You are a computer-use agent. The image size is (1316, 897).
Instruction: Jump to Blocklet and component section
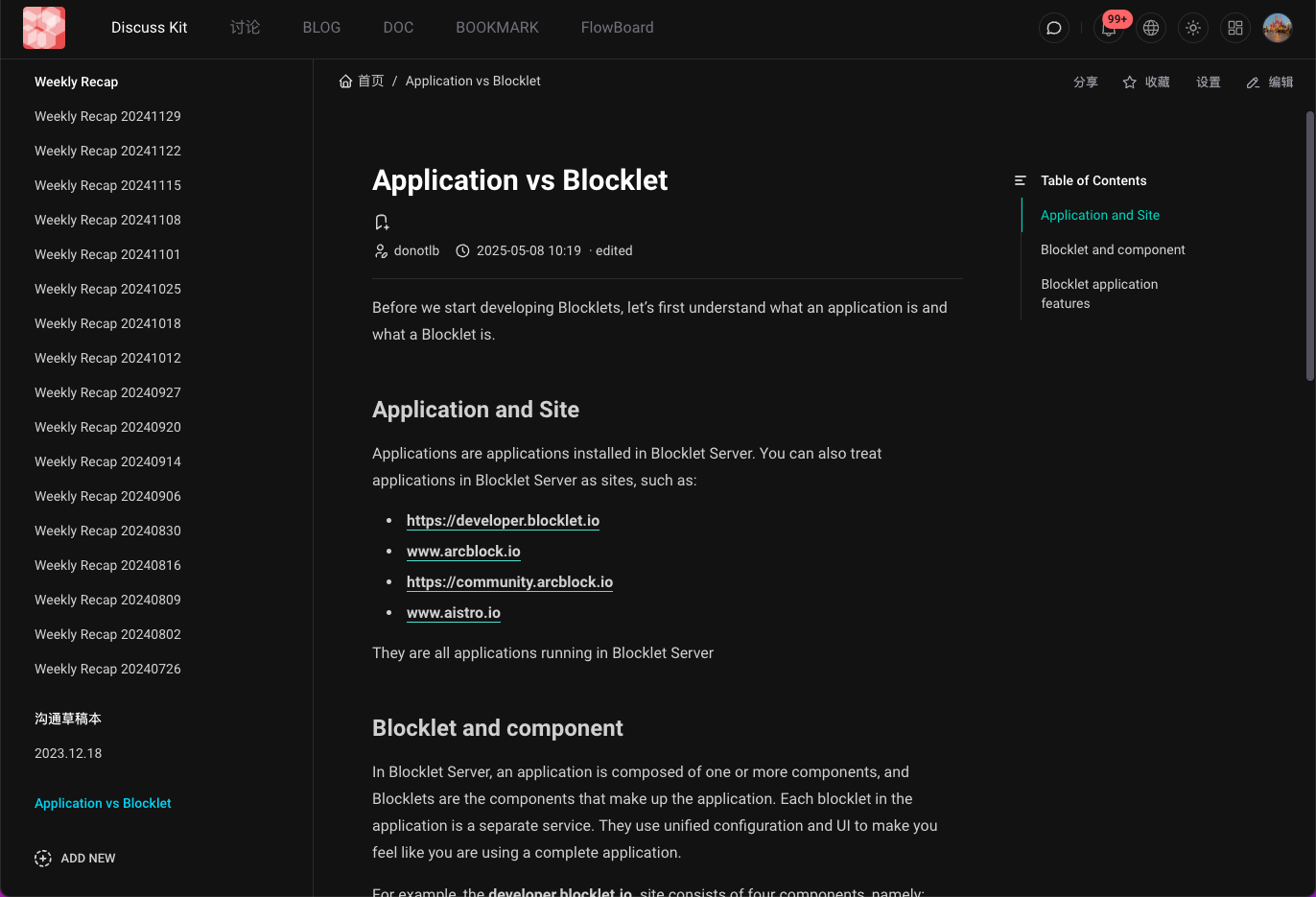[1113, 249]
